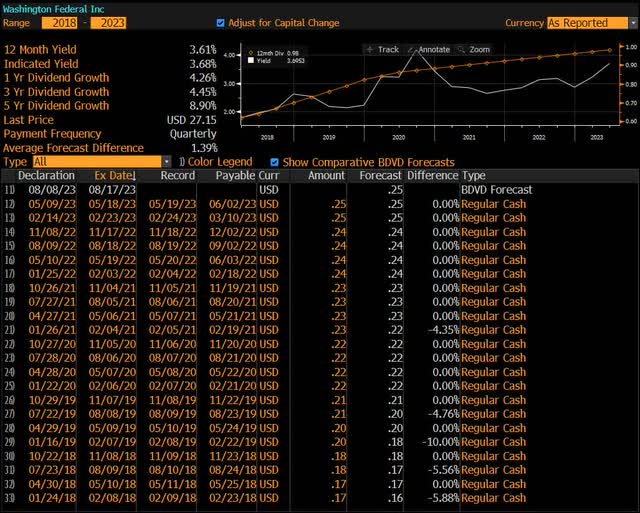The image size is (640, 513).
Task: Click the Difference column header
Action: coord(433,175)
